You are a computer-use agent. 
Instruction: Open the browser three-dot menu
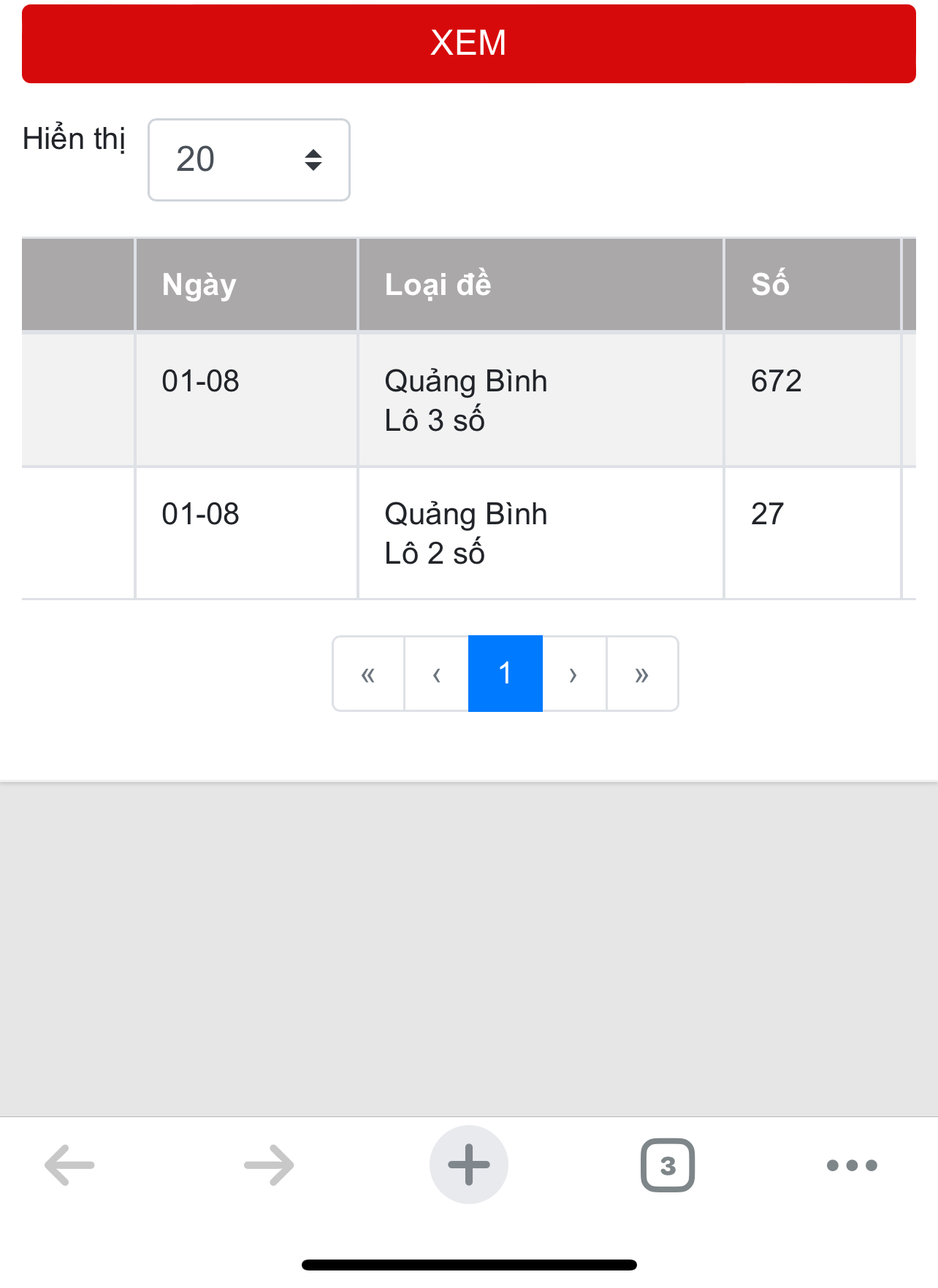click(852, 1165)
